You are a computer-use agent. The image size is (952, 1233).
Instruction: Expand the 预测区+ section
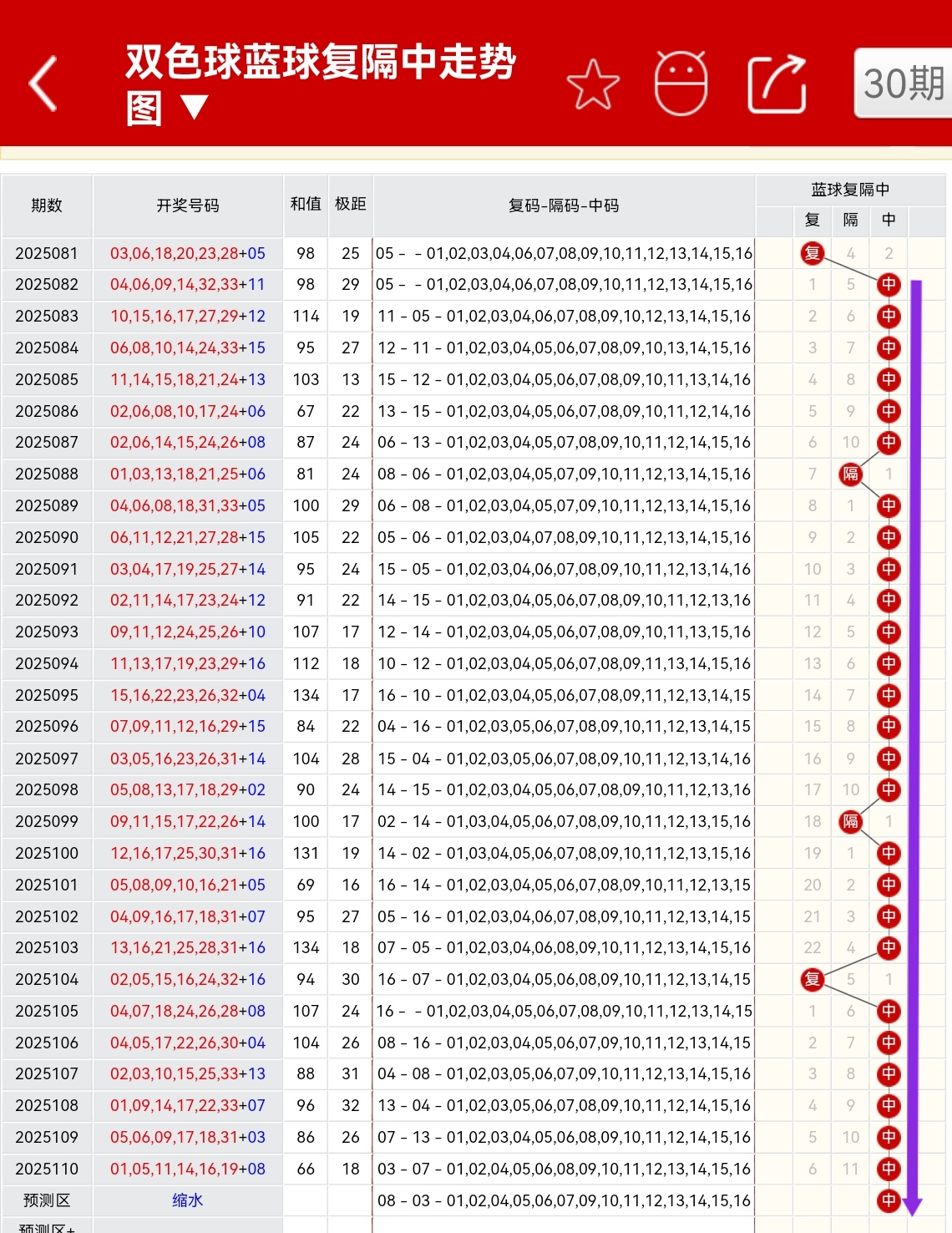(46, 1230)
